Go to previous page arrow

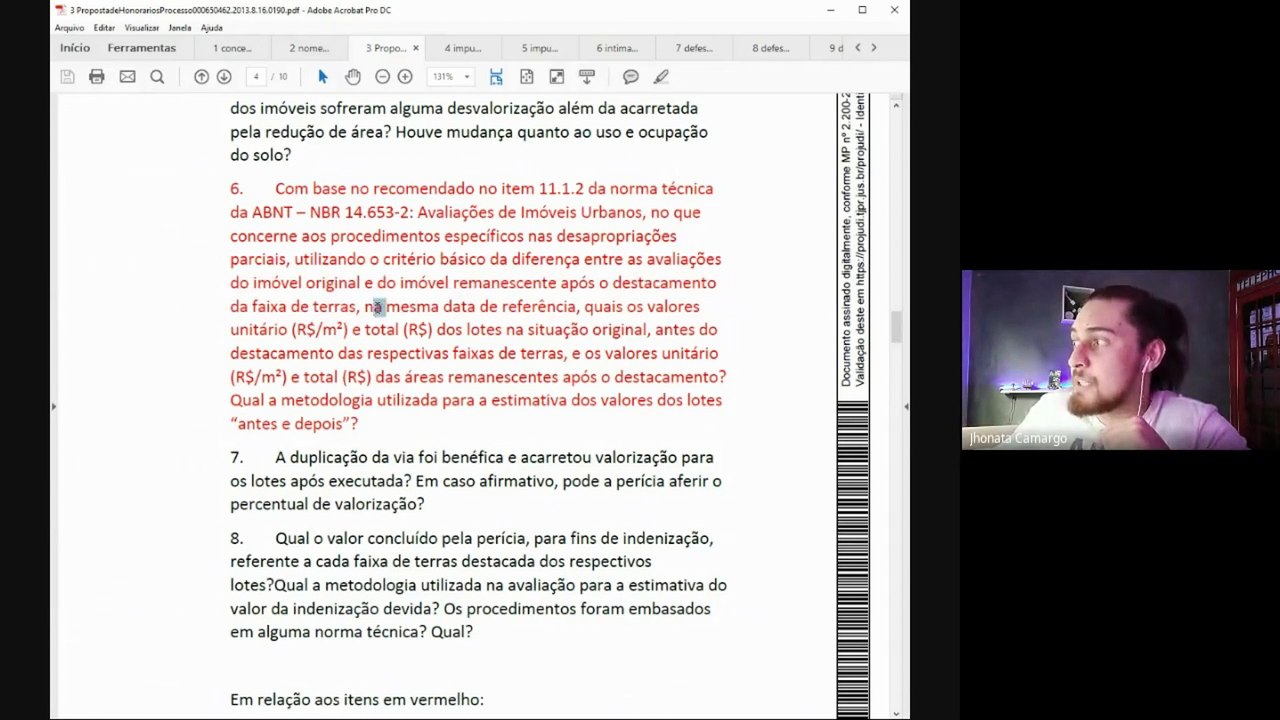[201, 77]
